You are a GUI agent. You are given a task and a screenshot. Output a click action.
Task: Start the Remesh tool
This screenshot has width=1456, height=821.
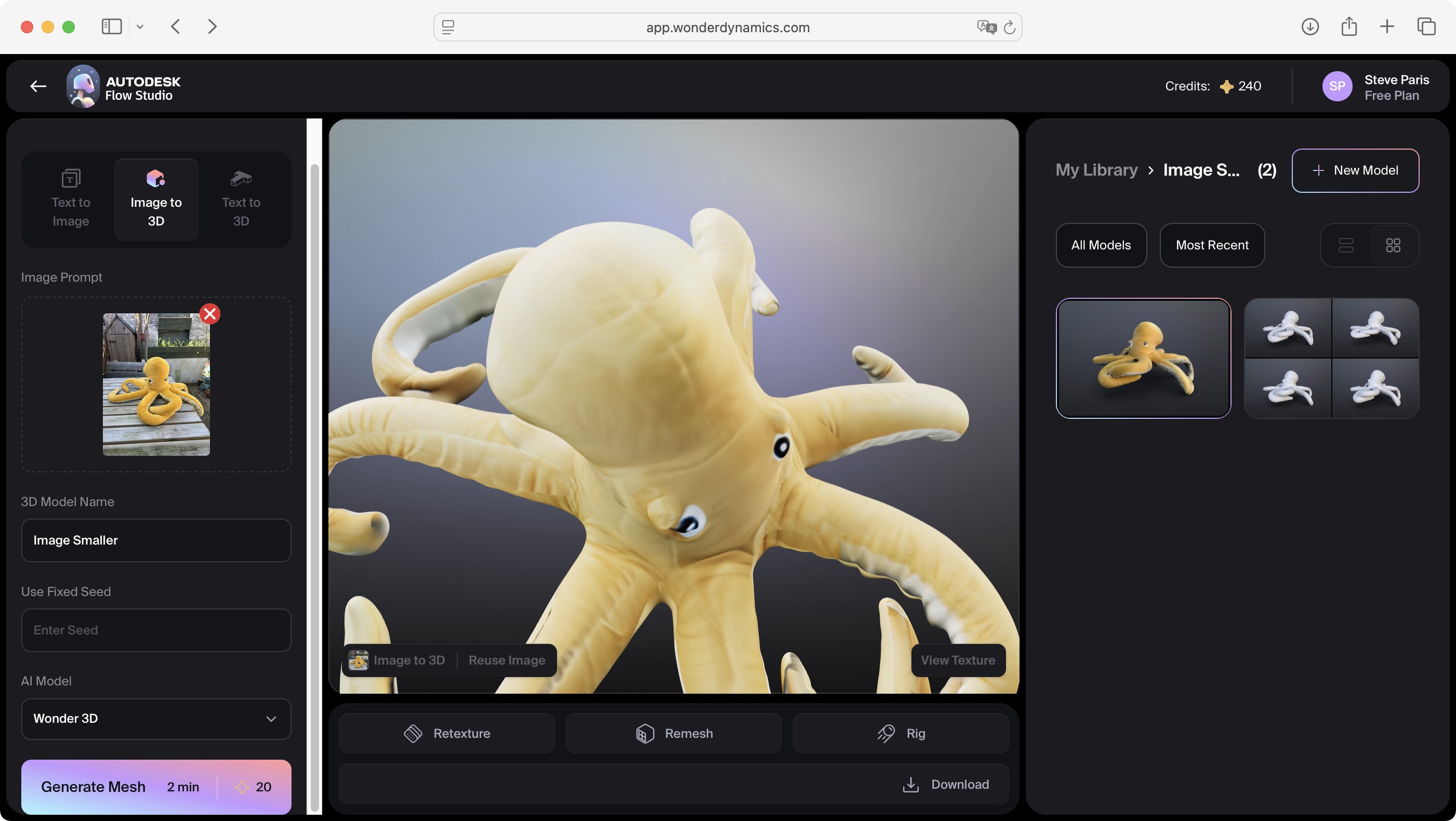point(672,733)
